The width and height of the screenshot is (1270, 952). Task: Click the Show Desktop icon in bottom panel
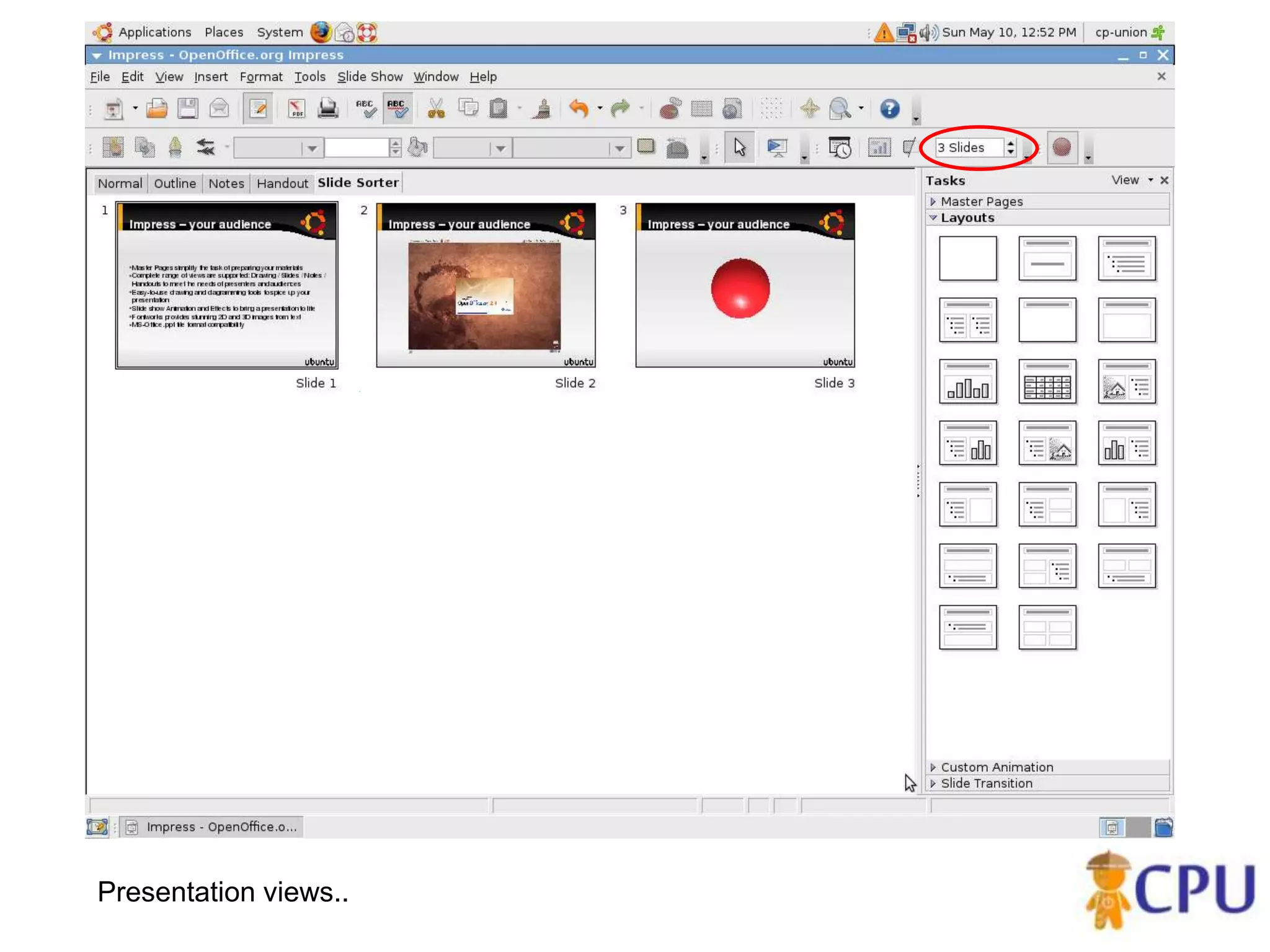click(97, 827)
